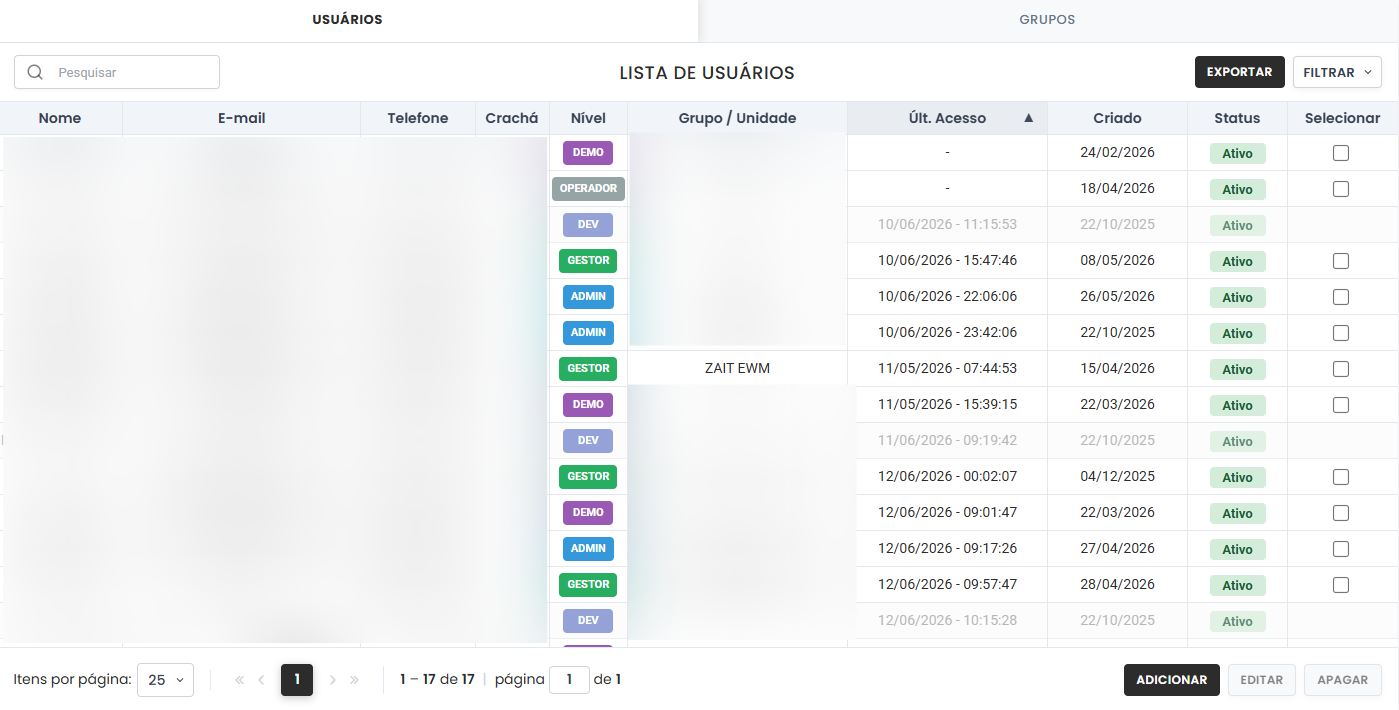Sort by the Telefone column header
Screen dimensions: 1399x710
pos(418,118)
